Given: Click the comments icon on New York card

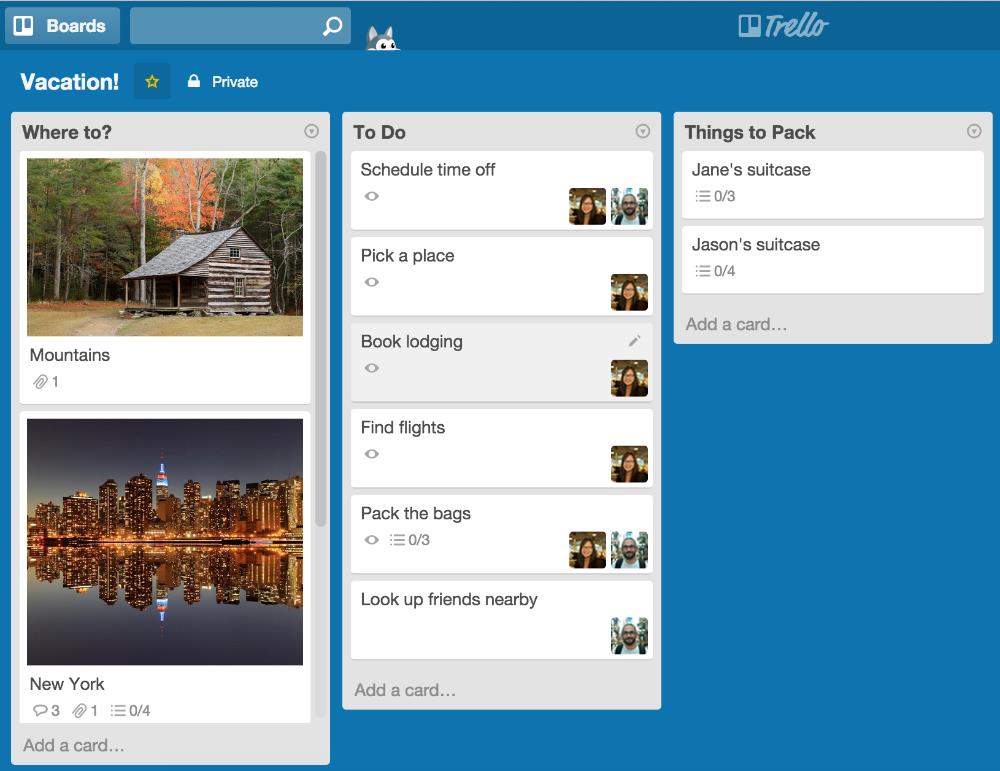Looking at the screenshot, I should click(40, 710).
